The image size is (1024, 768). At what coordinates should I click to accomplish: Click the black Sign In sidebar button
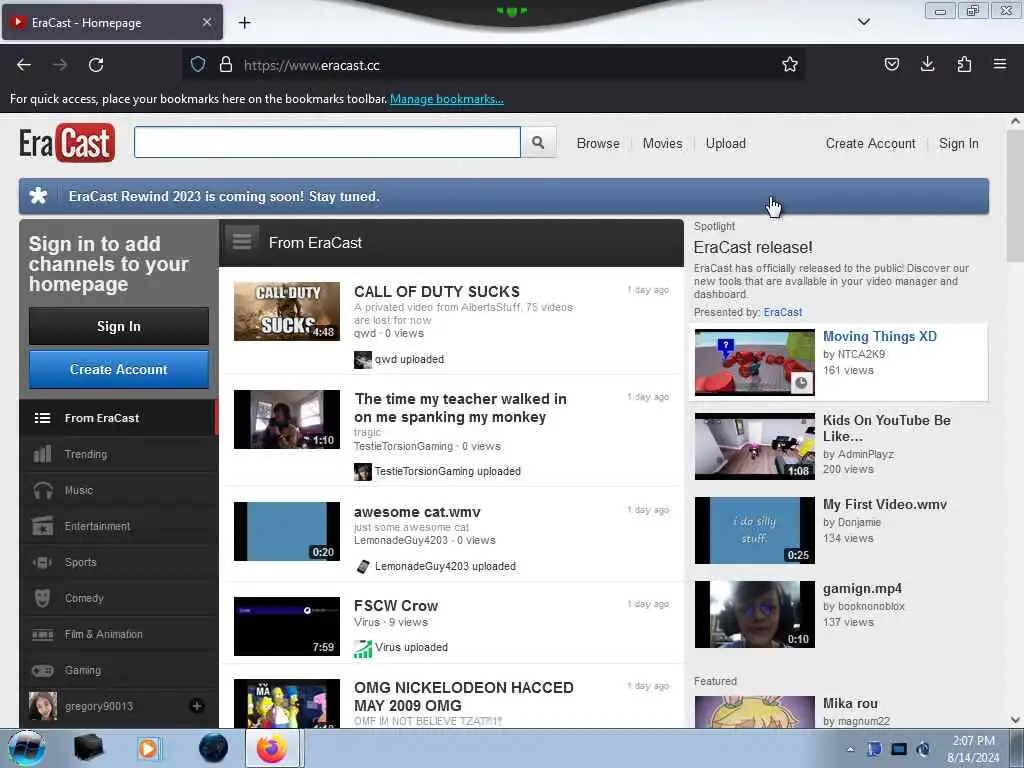click(x=119, y=326)
